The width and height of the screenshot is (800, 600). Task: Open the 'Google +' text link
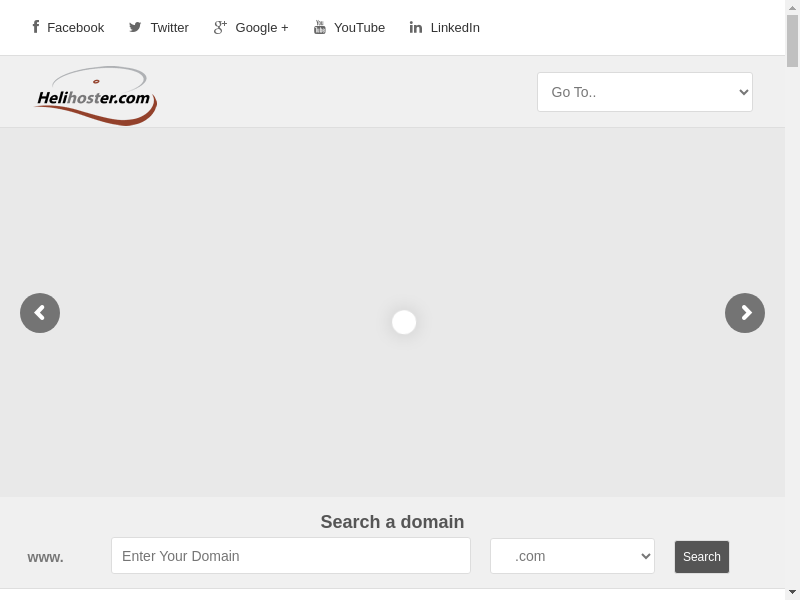pos(262,28)
